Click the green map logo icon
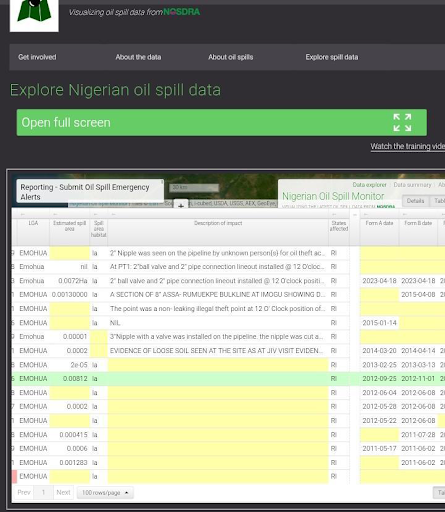Screen dimensions: 445x512 tap(34, 13)
